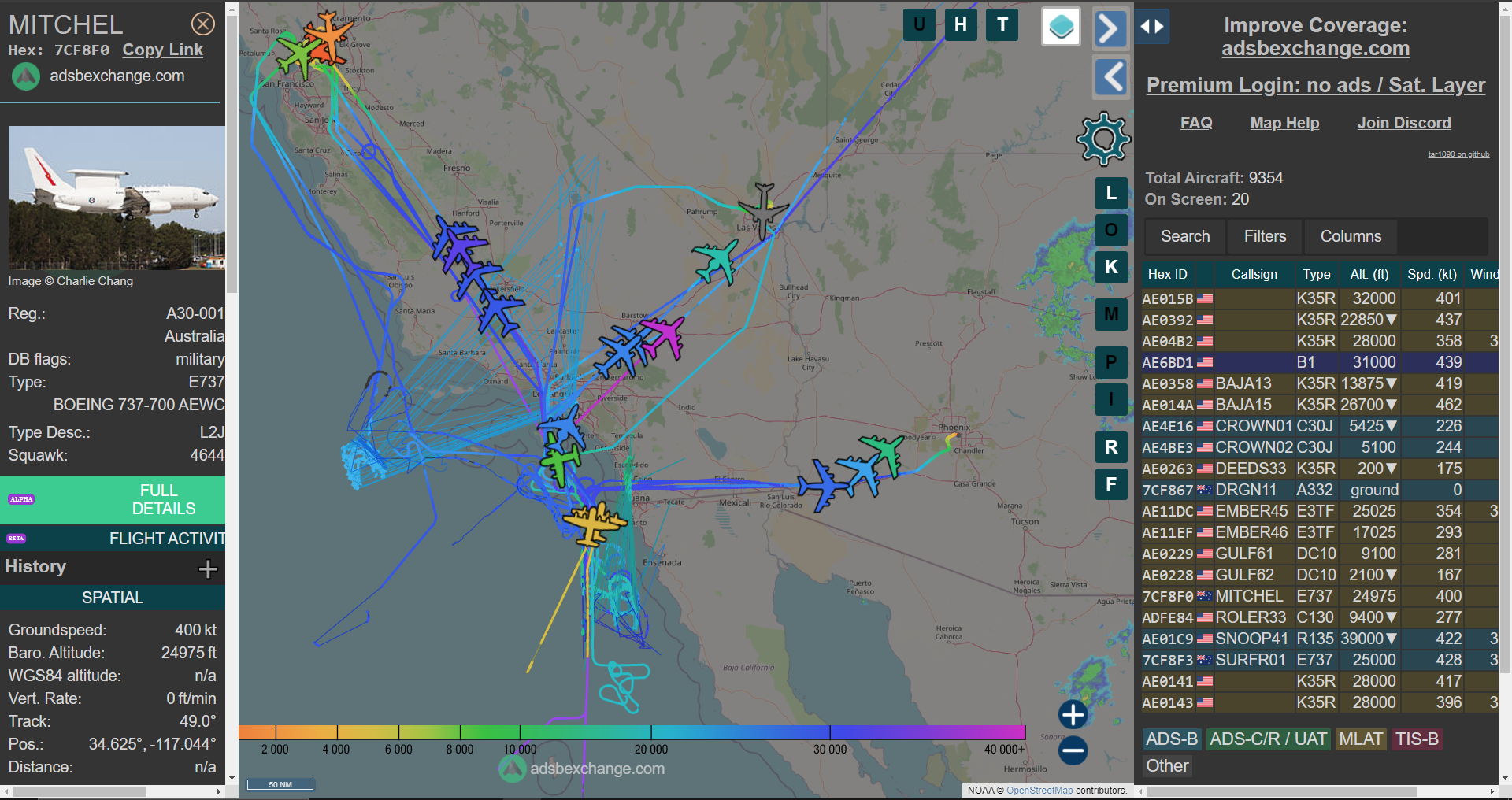Click the Other legend label
The width and height of the screenshot is (1512, 800).
[1167, 766]
